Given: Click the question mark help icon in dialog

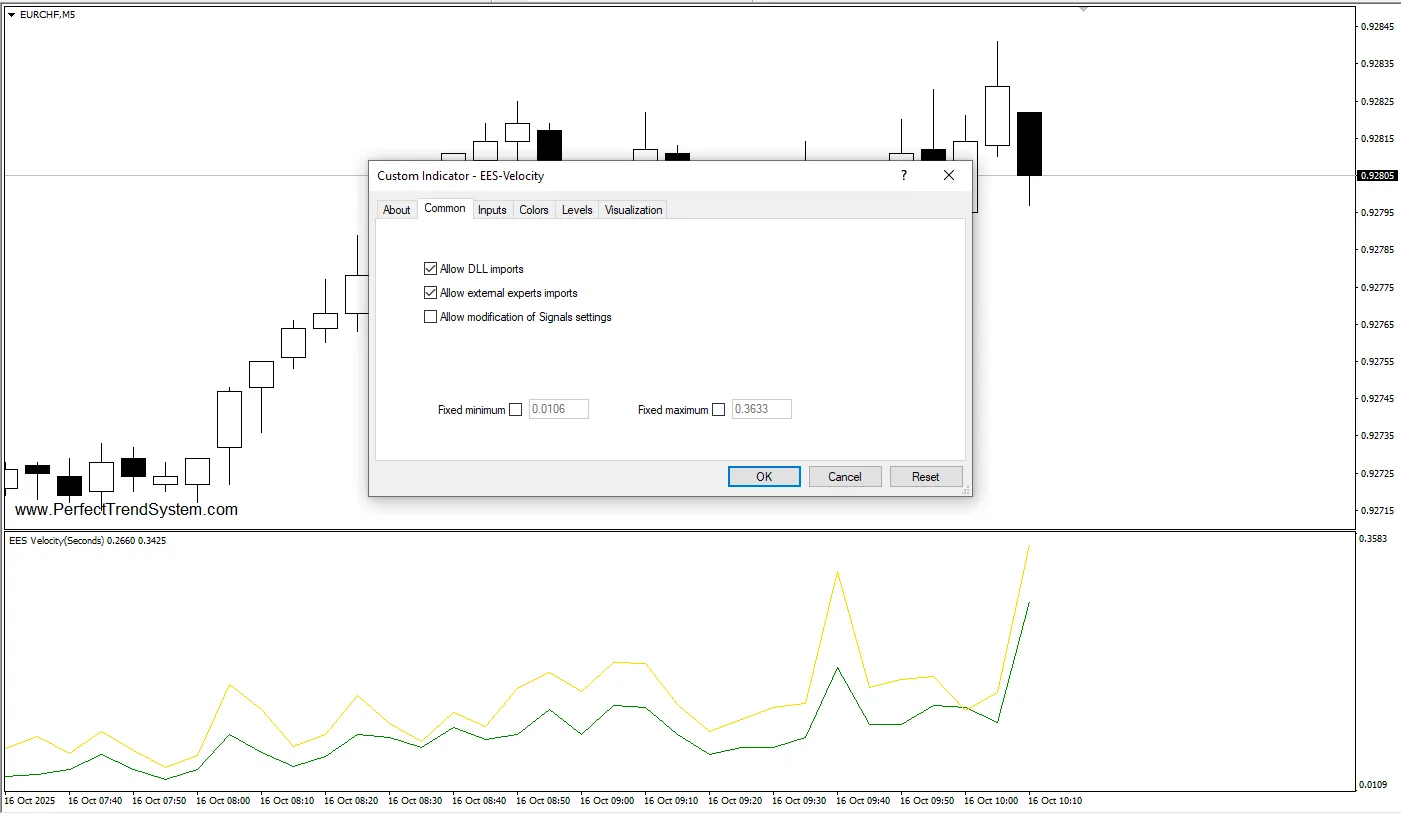Looking at the screenshot, I should 904,175.
